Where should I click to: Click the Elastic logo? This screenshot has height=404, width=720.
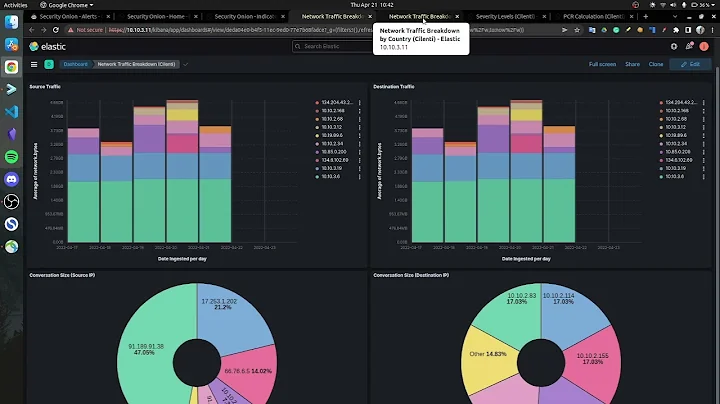pos(48,46)
